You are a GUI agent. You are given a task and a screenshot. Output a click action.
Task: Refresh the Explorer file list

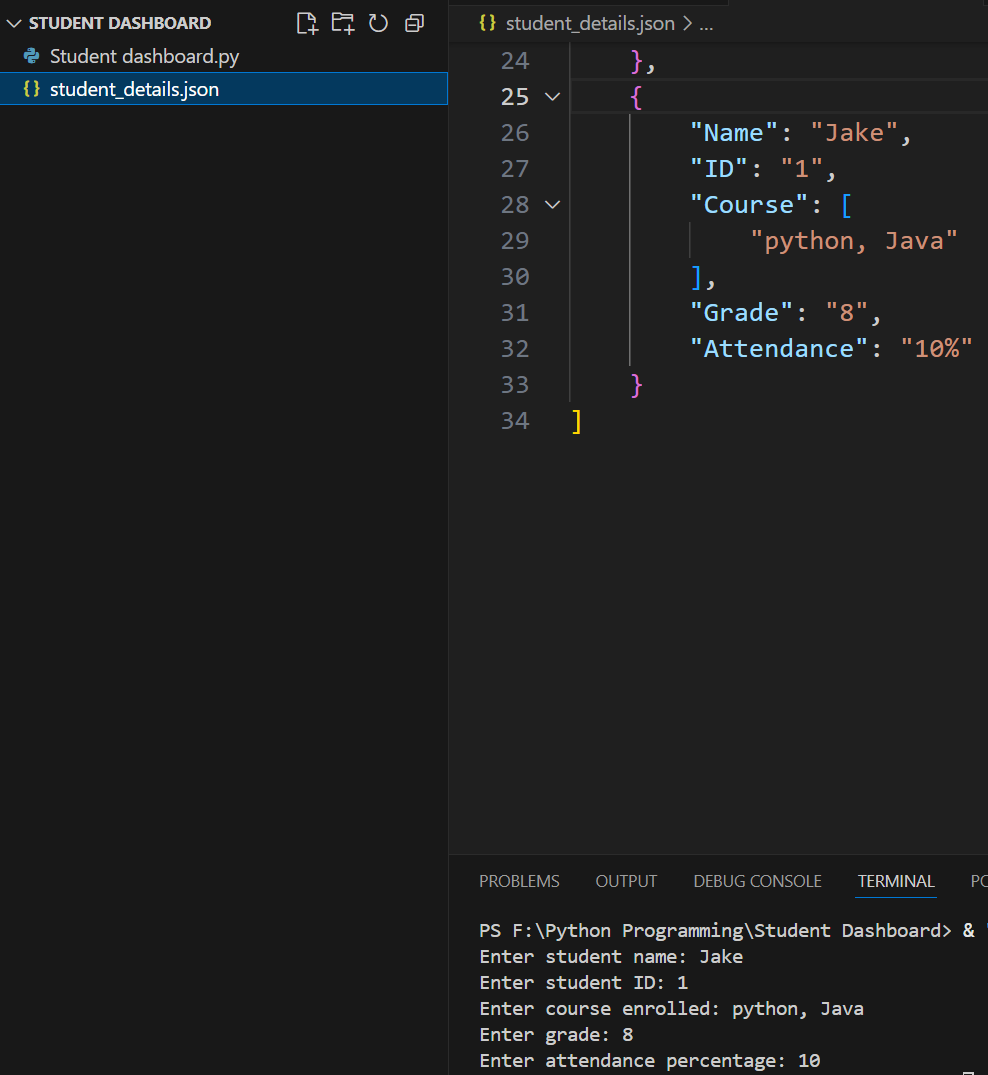coord(378,23)
